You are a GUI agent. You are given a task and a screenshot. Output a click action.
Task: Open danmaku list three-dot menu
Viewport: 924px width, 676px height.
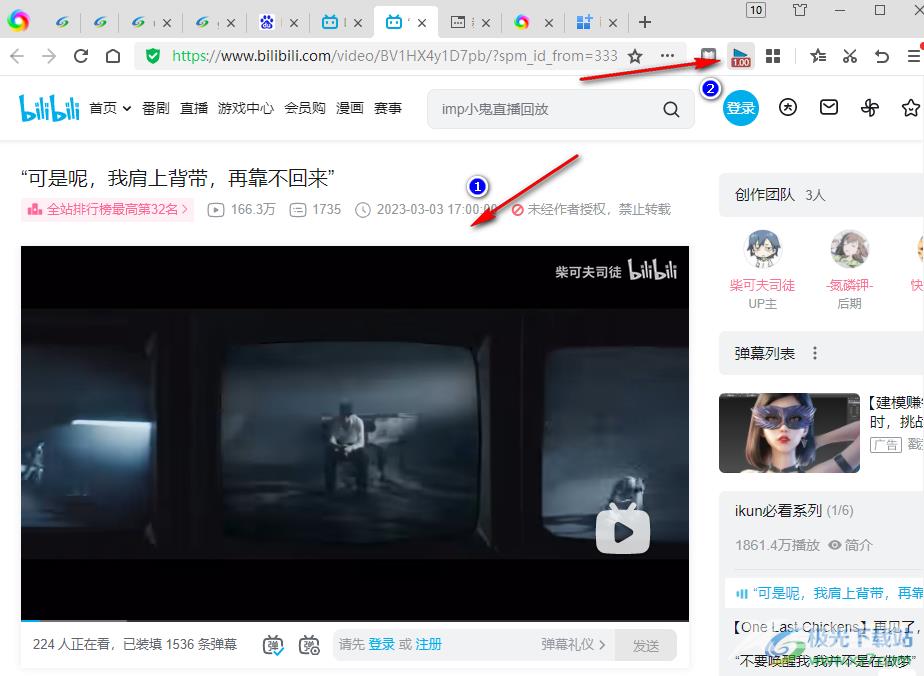point(815,353)
